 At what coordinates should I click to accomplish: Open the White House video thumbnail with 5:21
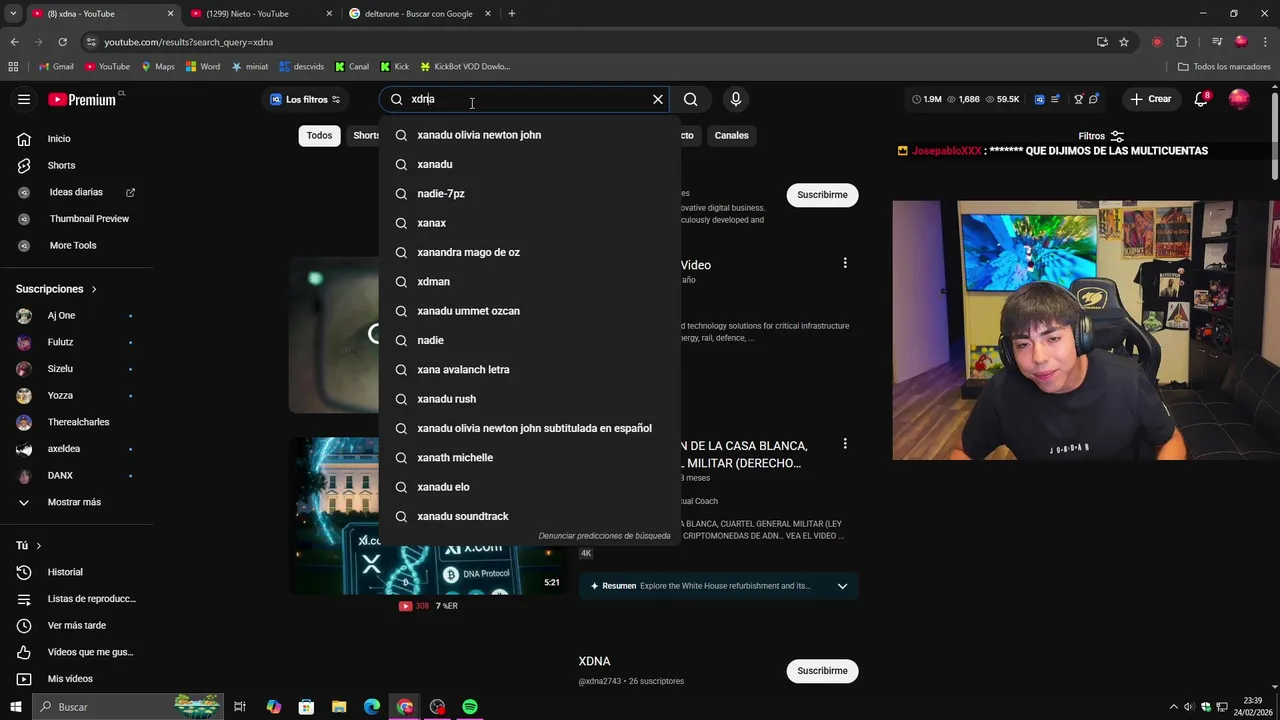(427, 516)
